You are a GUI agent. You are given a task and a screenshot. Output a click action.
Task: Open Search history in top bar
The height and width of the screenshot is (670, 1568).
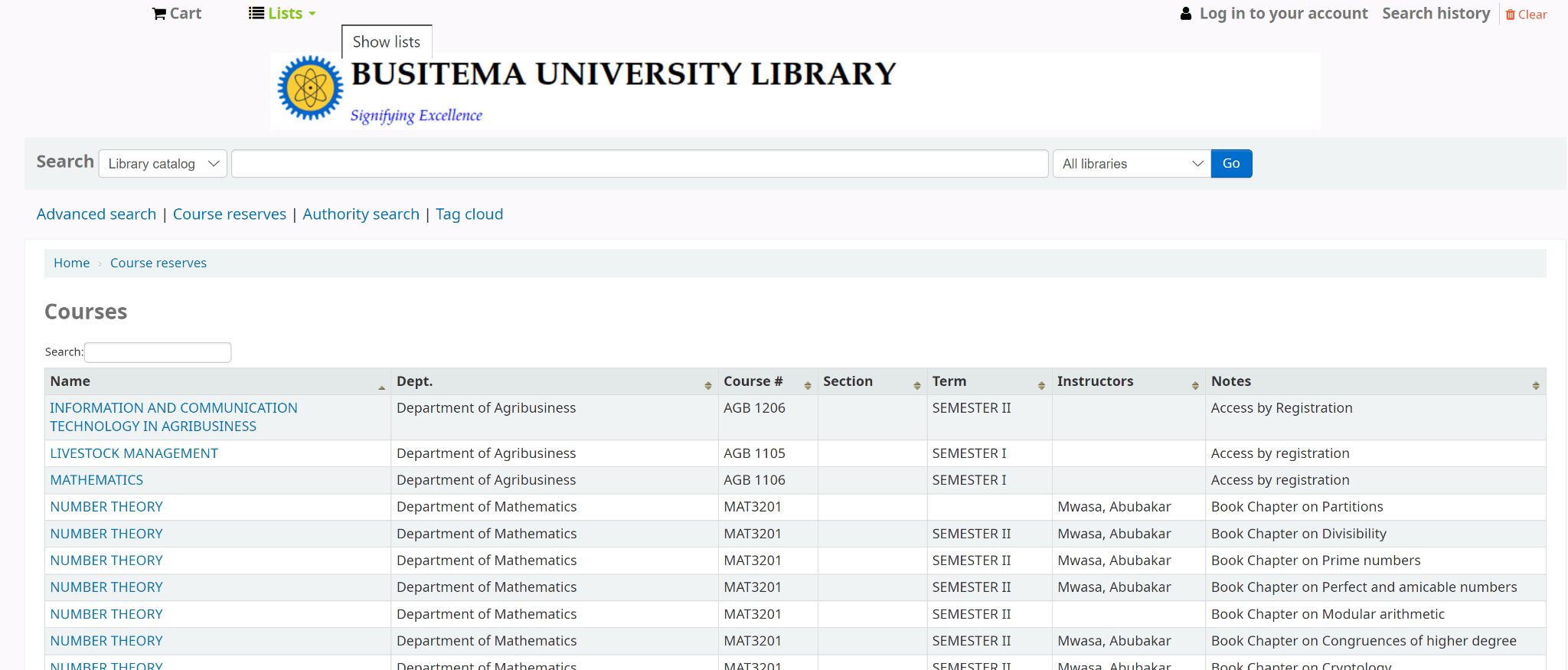point(1436,14)
